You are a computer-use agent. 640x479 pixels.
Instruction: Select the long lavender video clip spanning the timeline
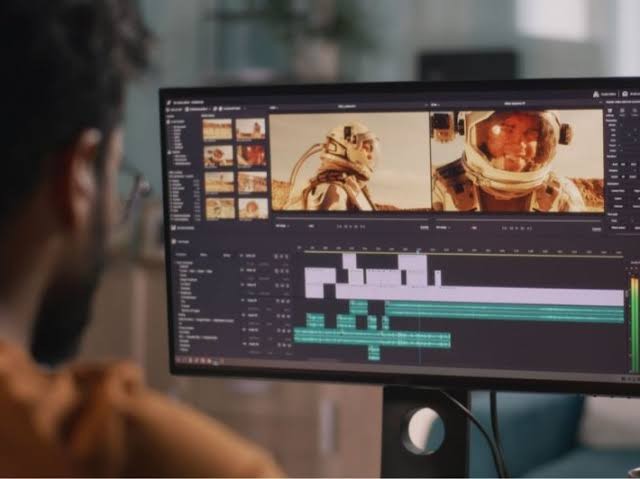tap(480, 295)
